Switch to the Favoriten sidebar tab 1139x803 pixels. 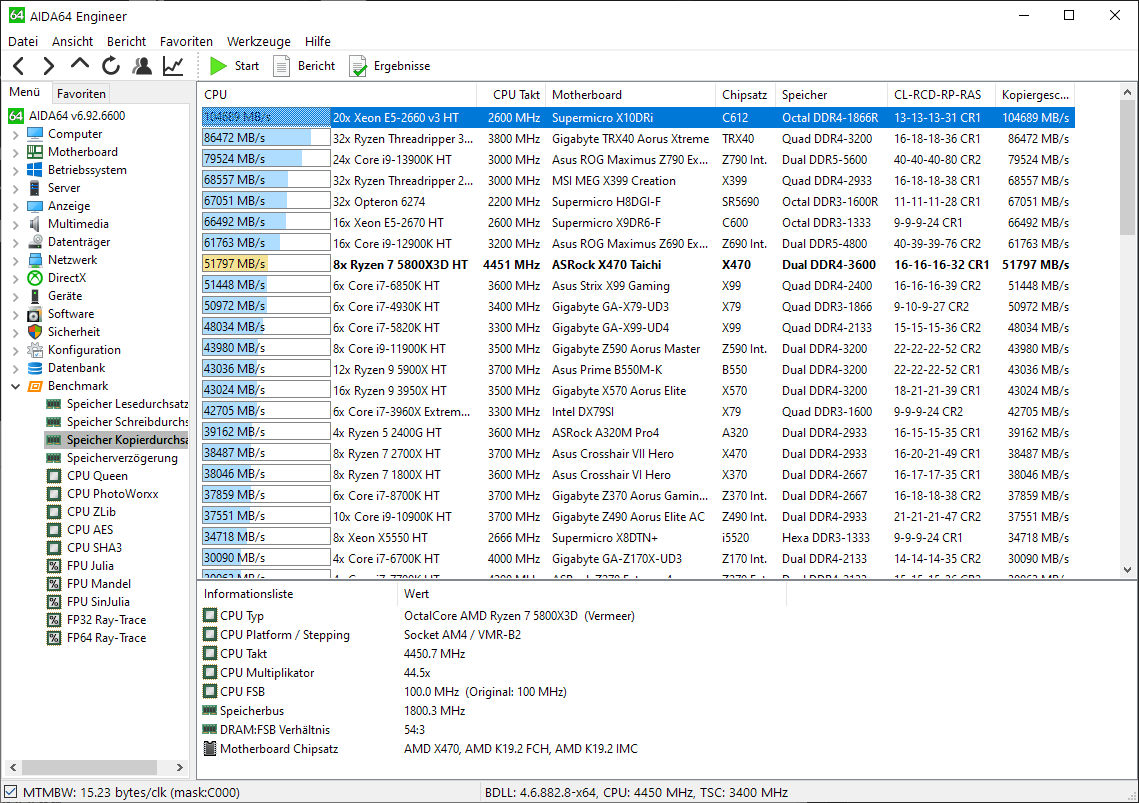[x=81, y=94]
